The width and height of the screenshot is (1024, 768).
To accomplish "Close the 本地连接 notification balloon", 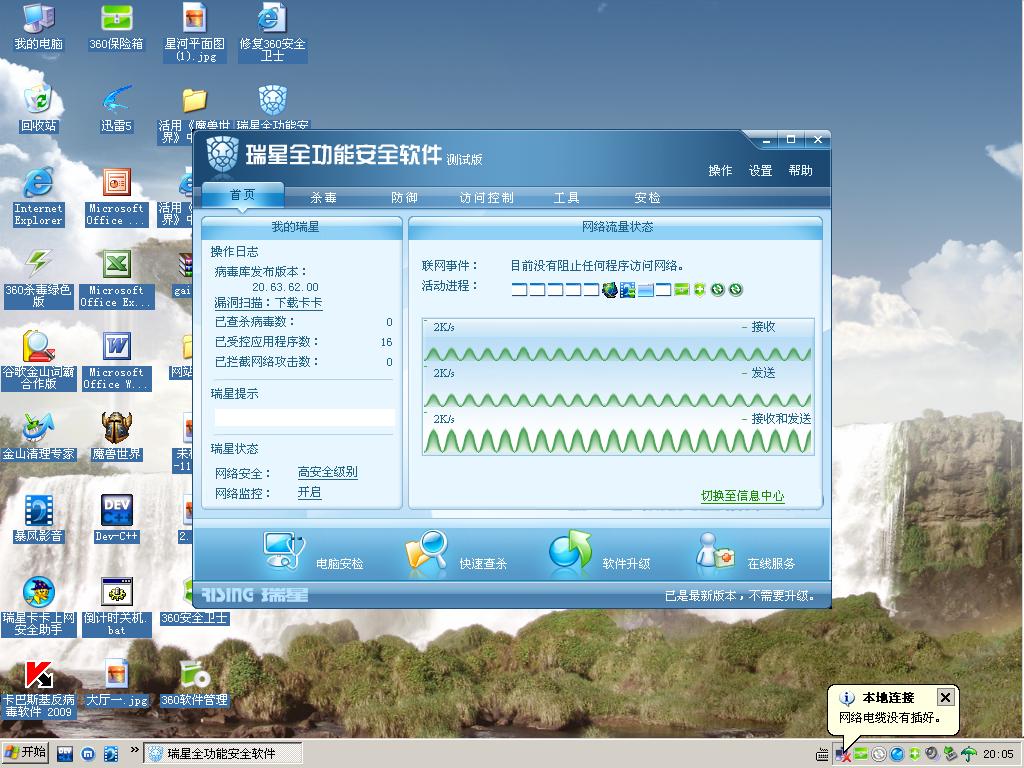I will [945, 697].
